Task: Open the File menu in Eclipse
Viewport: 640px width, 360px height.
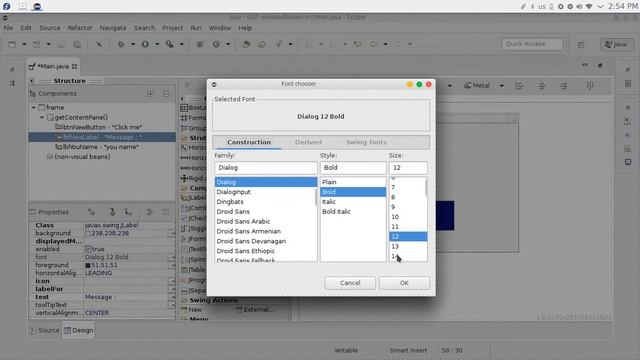Action: [8, 28]
